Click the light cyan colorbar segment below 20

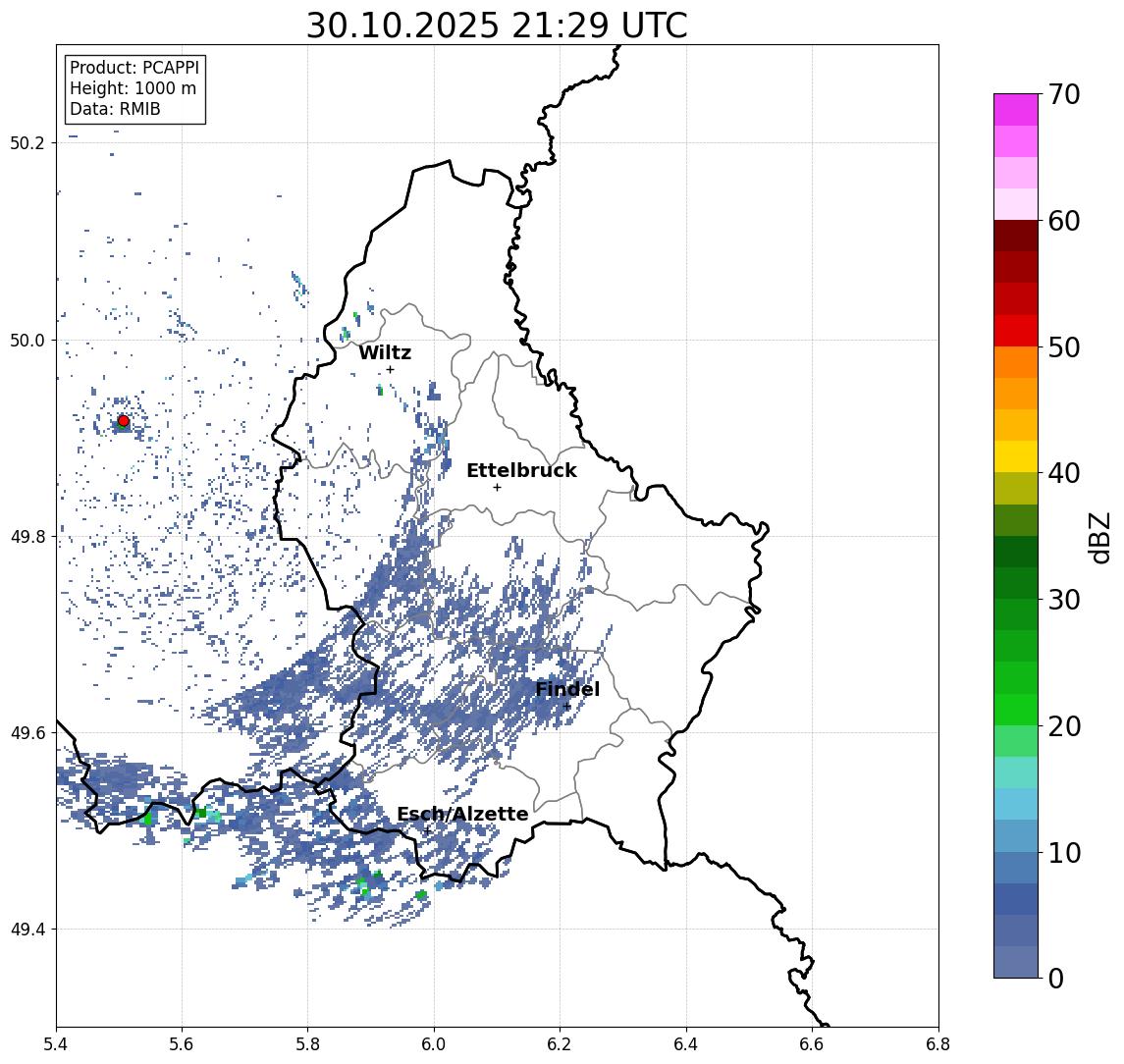coord(1016,772)
